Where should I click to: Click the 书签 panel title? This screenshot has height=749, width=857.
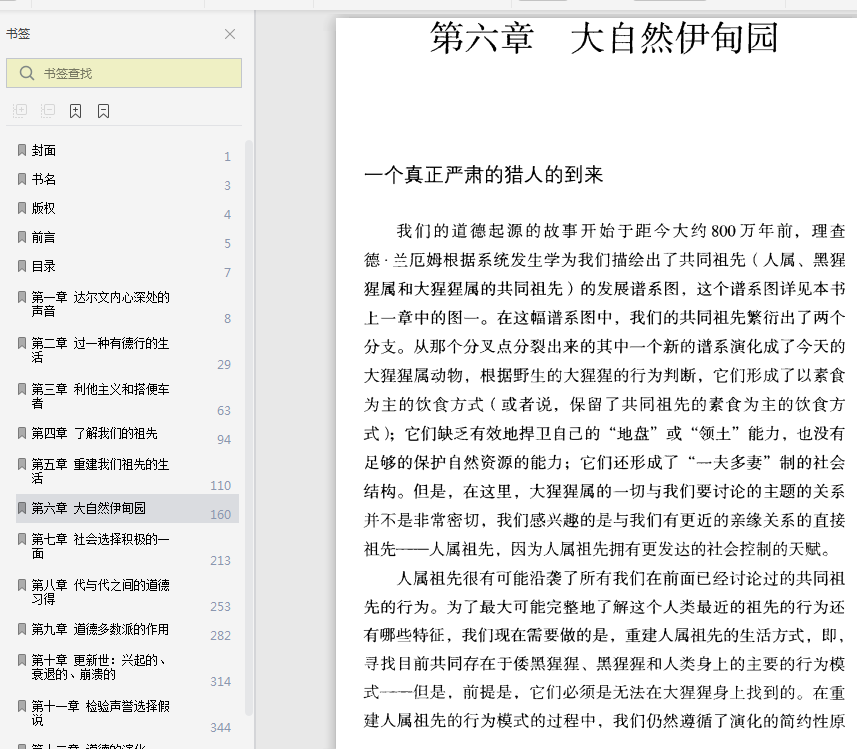tap(18, 34)
